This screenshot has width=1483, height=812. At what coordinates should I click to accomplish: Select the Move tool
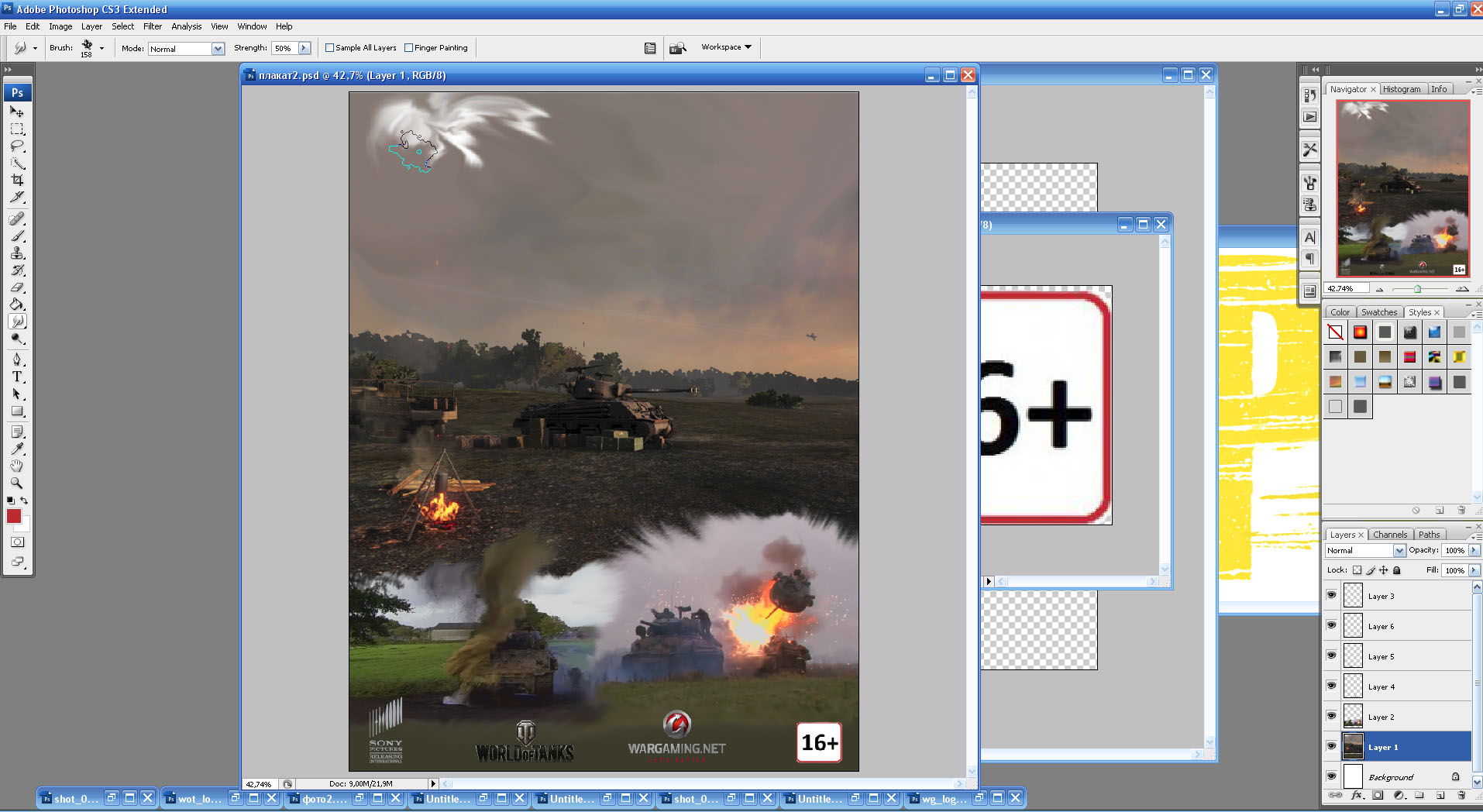click(17, 112)
